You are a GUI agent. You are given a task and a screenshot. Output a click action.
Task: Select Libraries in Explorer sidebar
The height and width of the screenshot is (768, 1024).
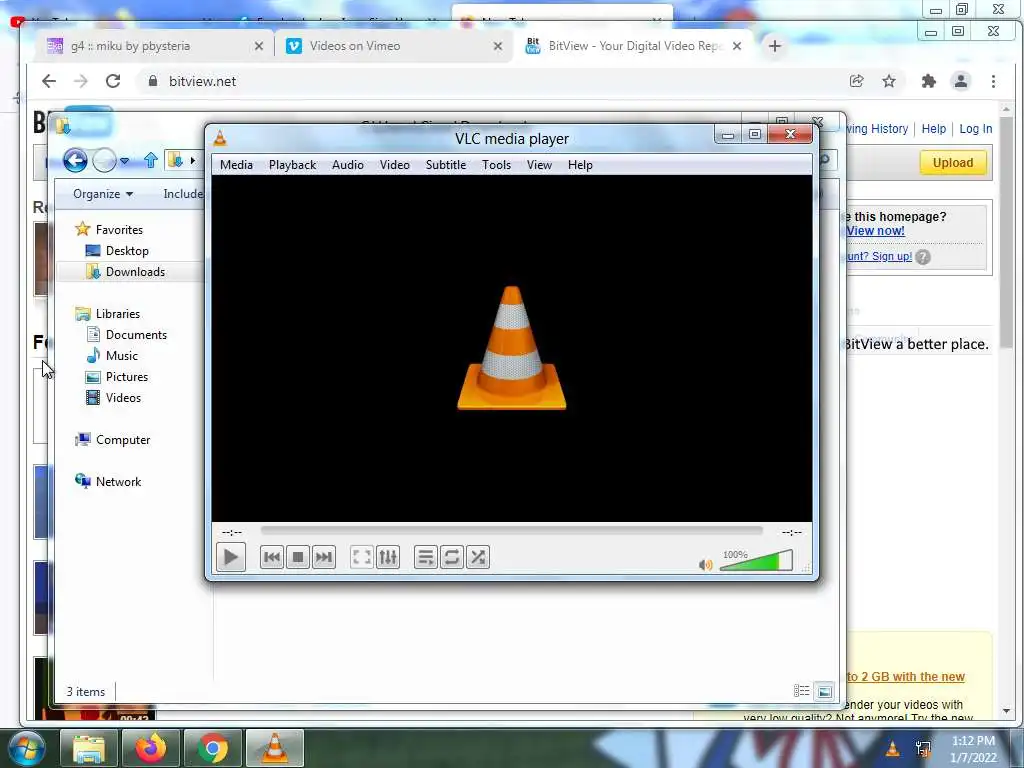point(108,313)
